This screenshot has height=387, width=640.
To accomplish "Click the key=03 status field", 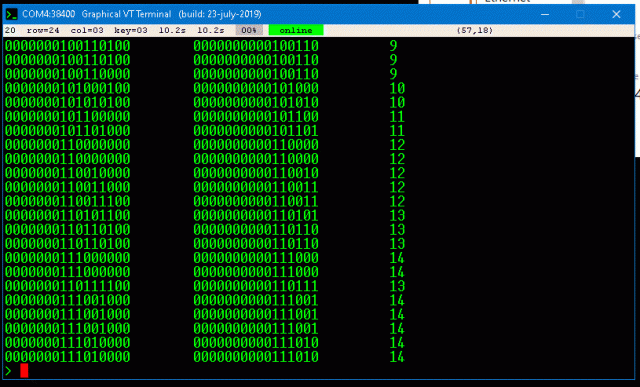I will 131,30.
